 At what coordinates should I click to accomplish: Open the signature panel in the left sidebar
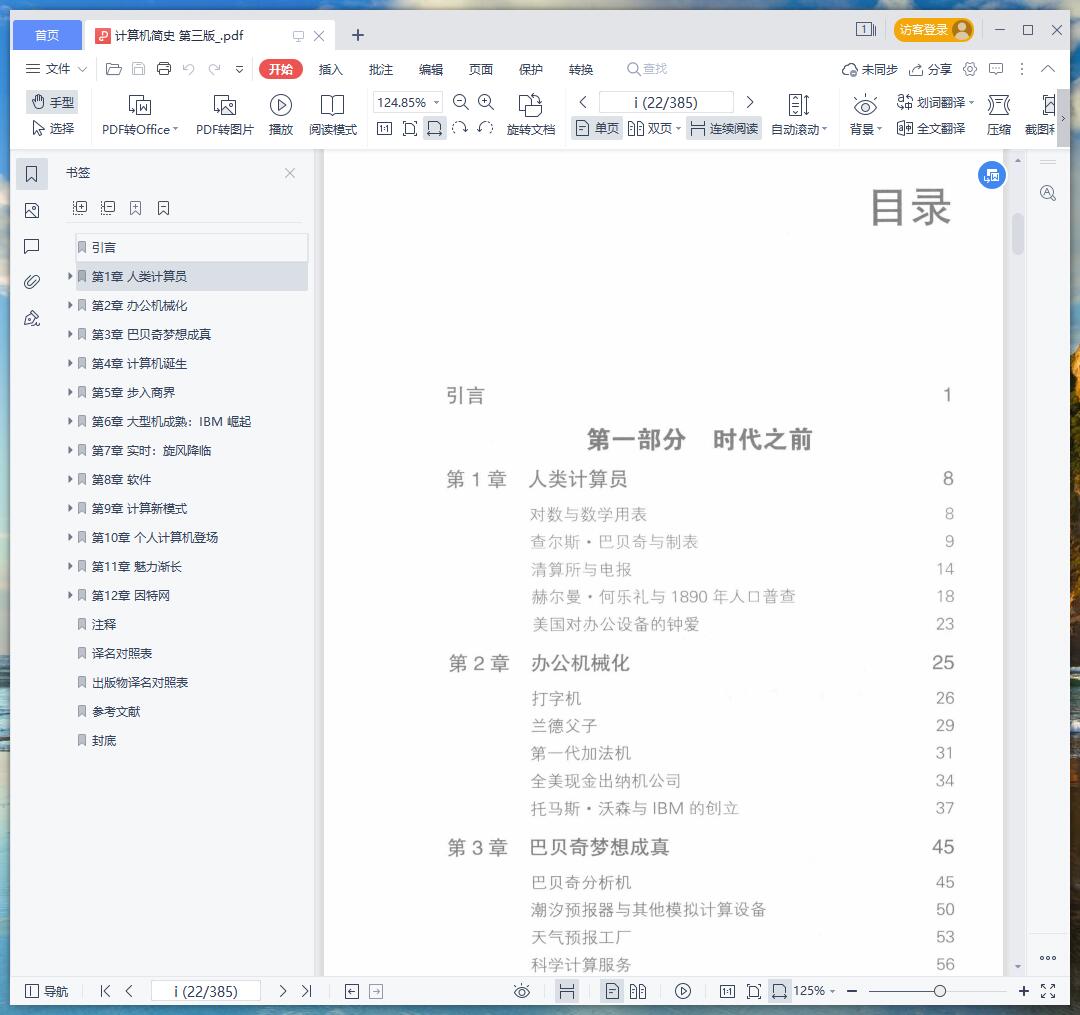32,318
